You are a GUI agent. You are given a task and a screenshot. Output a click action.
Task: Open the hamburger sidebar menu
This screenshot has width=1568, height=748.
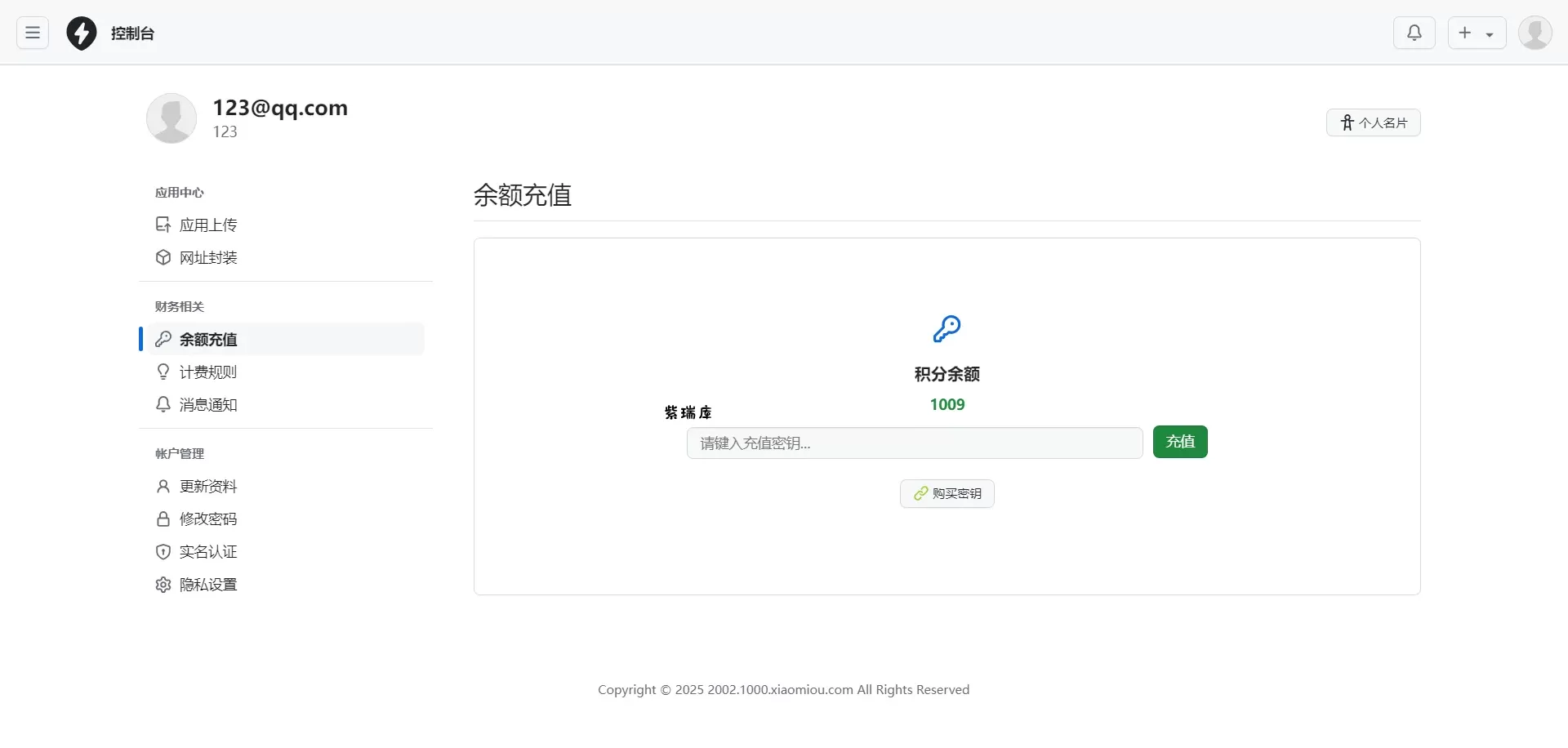(33, 33)
